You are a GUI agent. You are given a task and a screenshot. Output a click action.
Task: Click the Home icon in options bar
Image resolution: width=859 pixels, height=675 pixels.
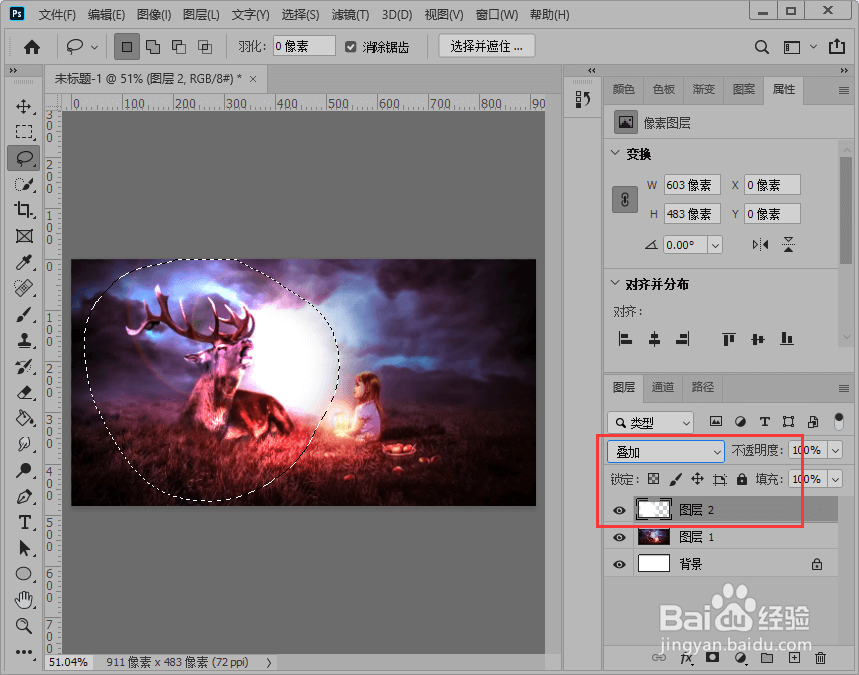(32, 47)
